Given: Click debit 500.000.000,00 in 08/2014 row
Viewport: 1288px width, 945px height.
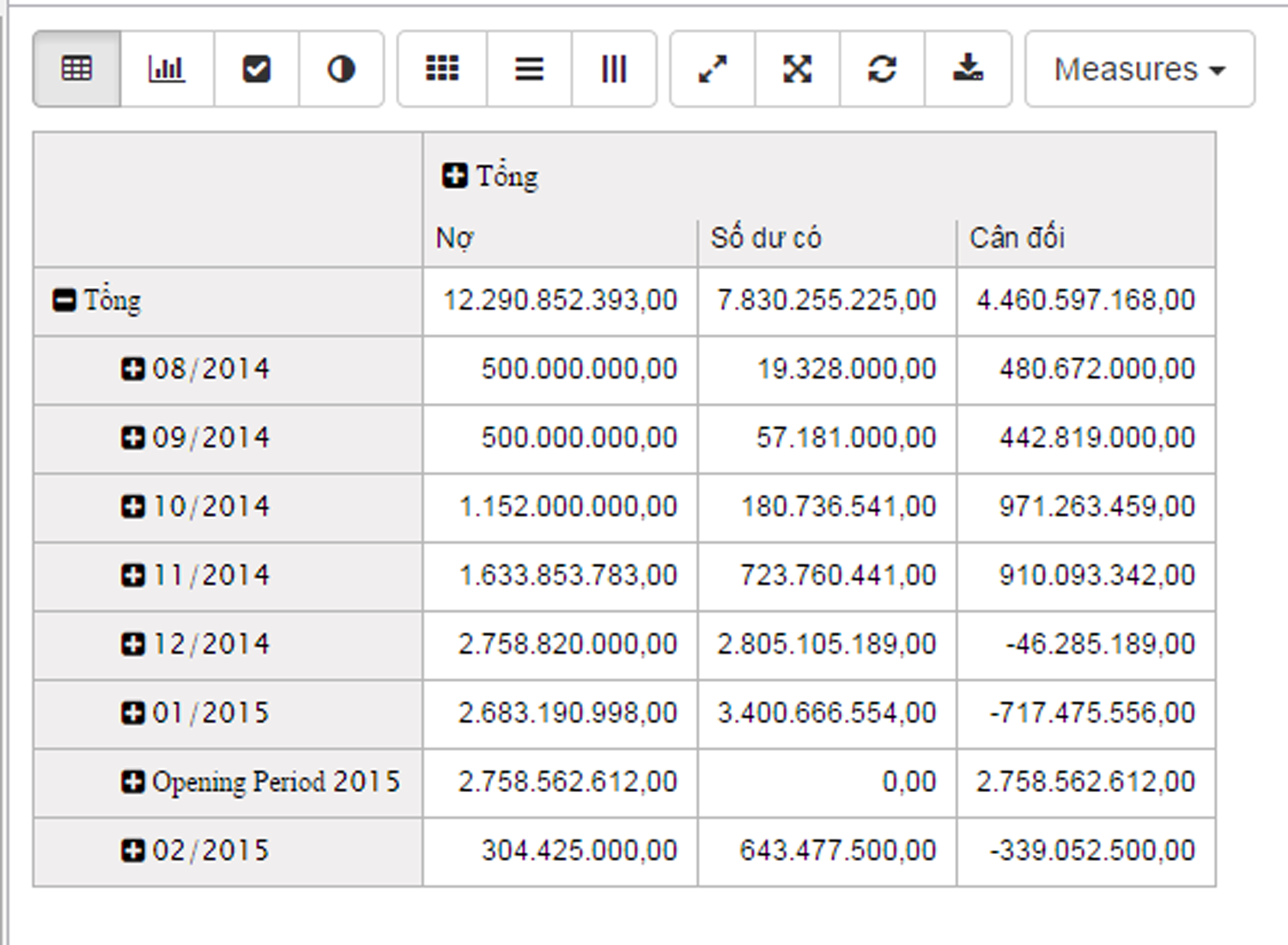Looking at the screenshot, I should (580, 369).
